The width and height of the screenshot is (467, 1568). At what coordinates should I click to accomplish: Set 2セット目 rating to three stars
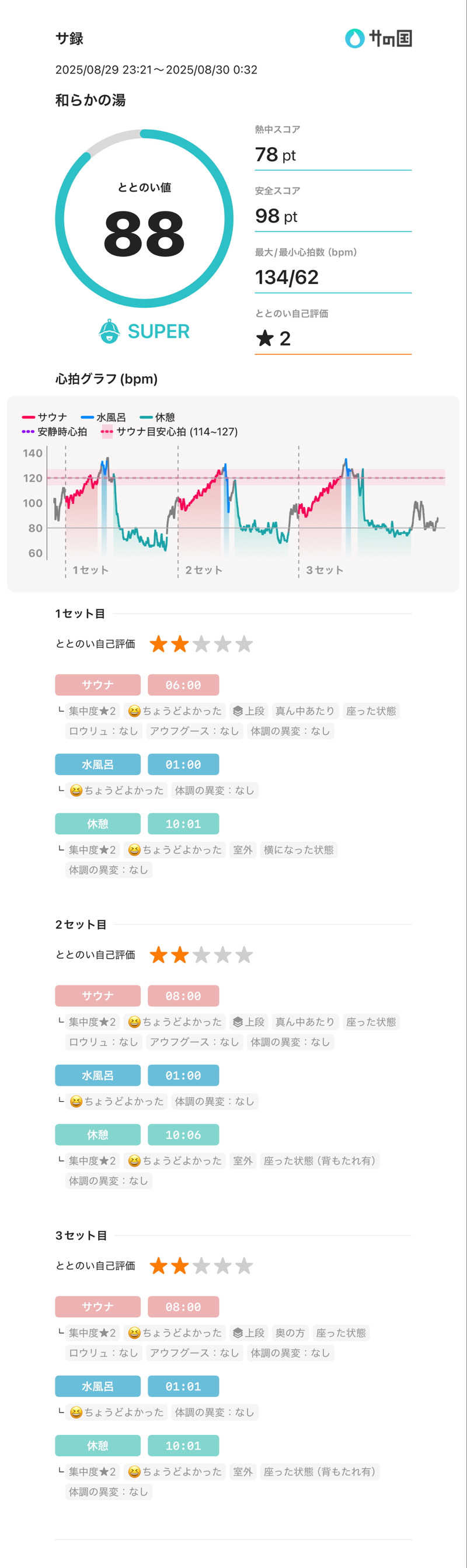(201, 955)
